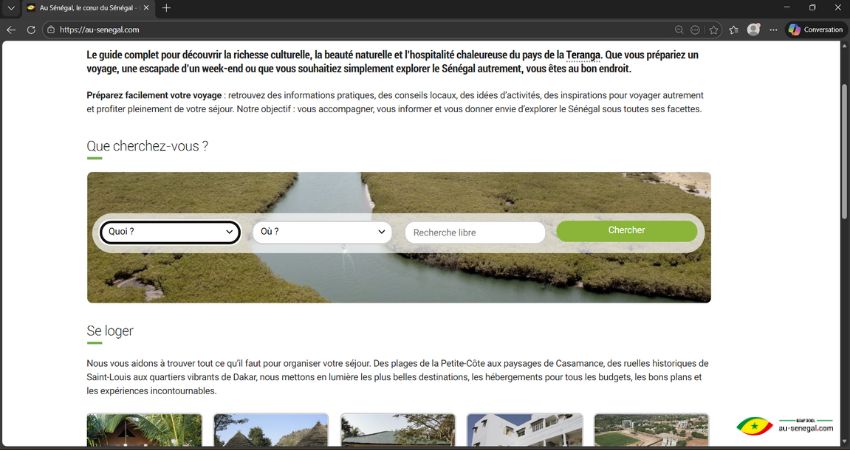The width and height of the screenshot is (850, 450).
Task: Add page to favorites with star icon
Action: tap(714, 30)
